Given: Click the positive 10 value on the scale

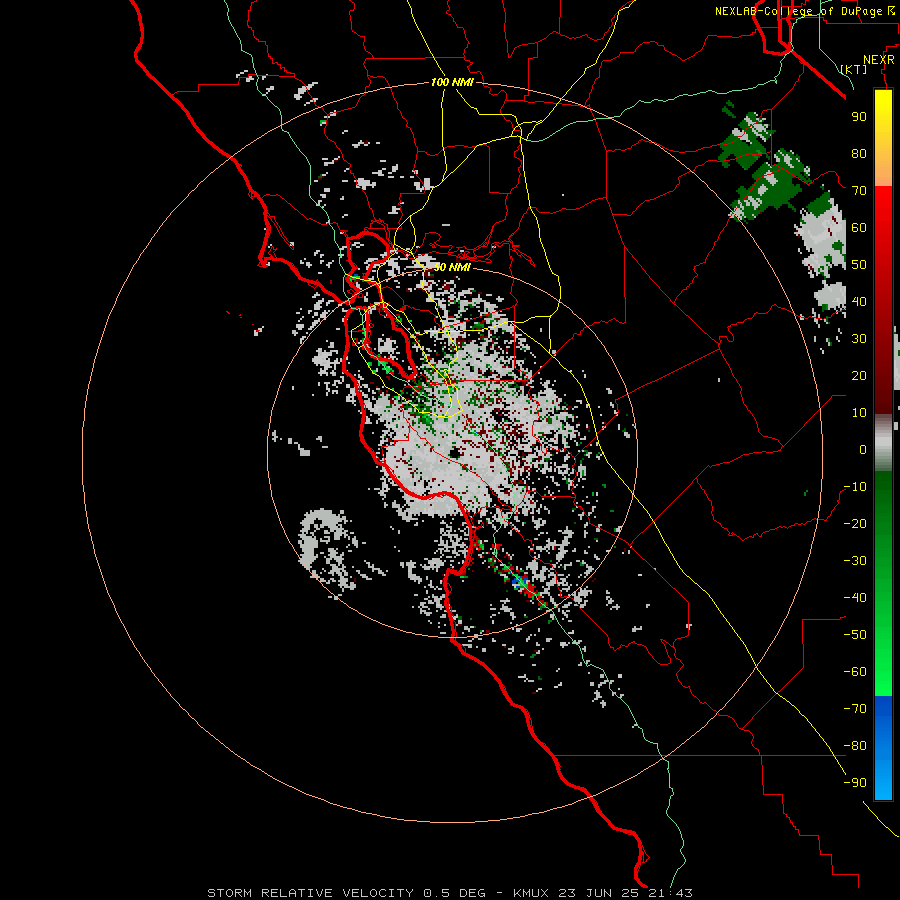Looking at the screenshot, I should pos(859,413).
